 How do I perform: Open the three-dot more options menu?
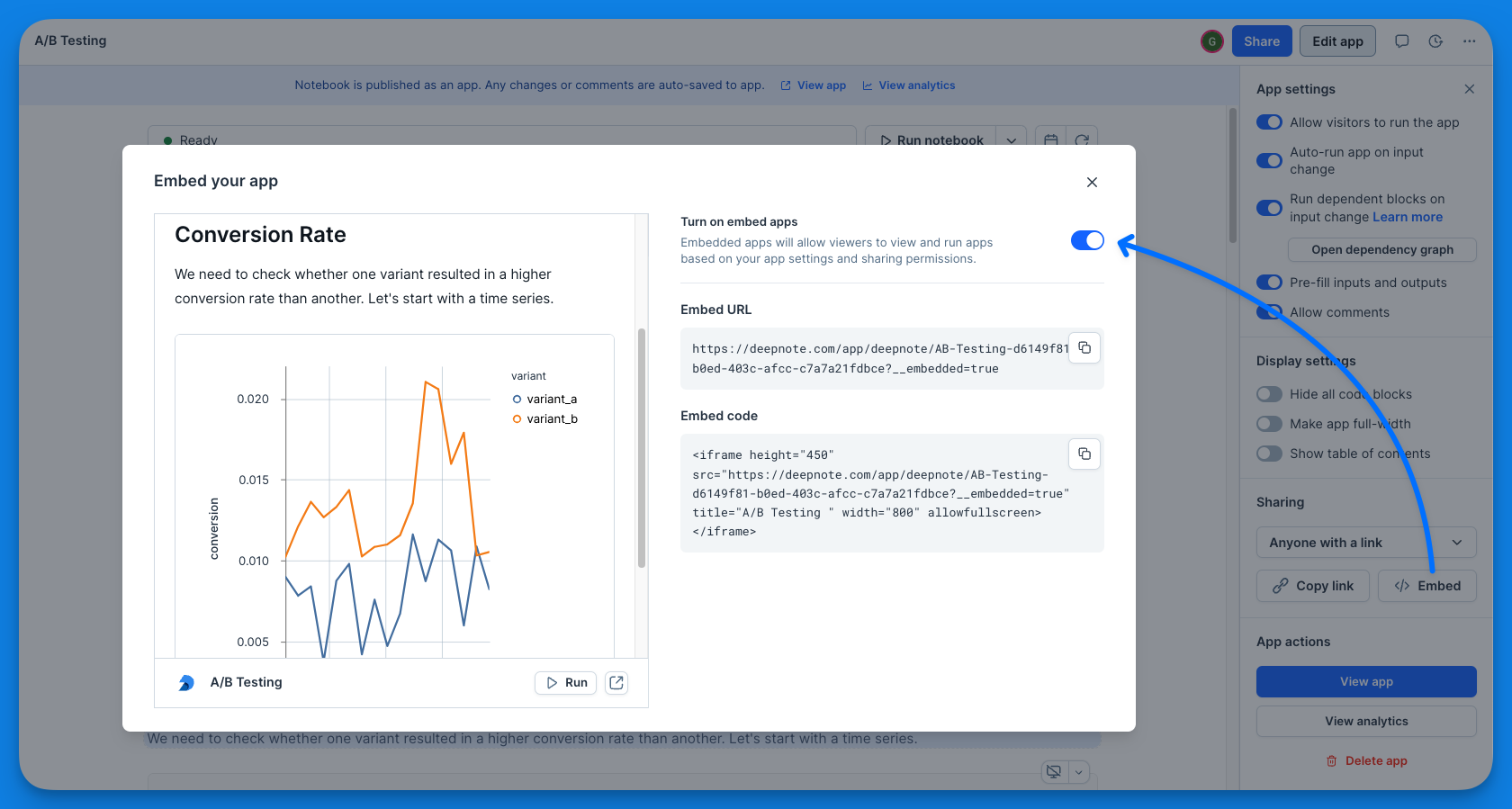pyautogui.click(x=1469, y=41)
